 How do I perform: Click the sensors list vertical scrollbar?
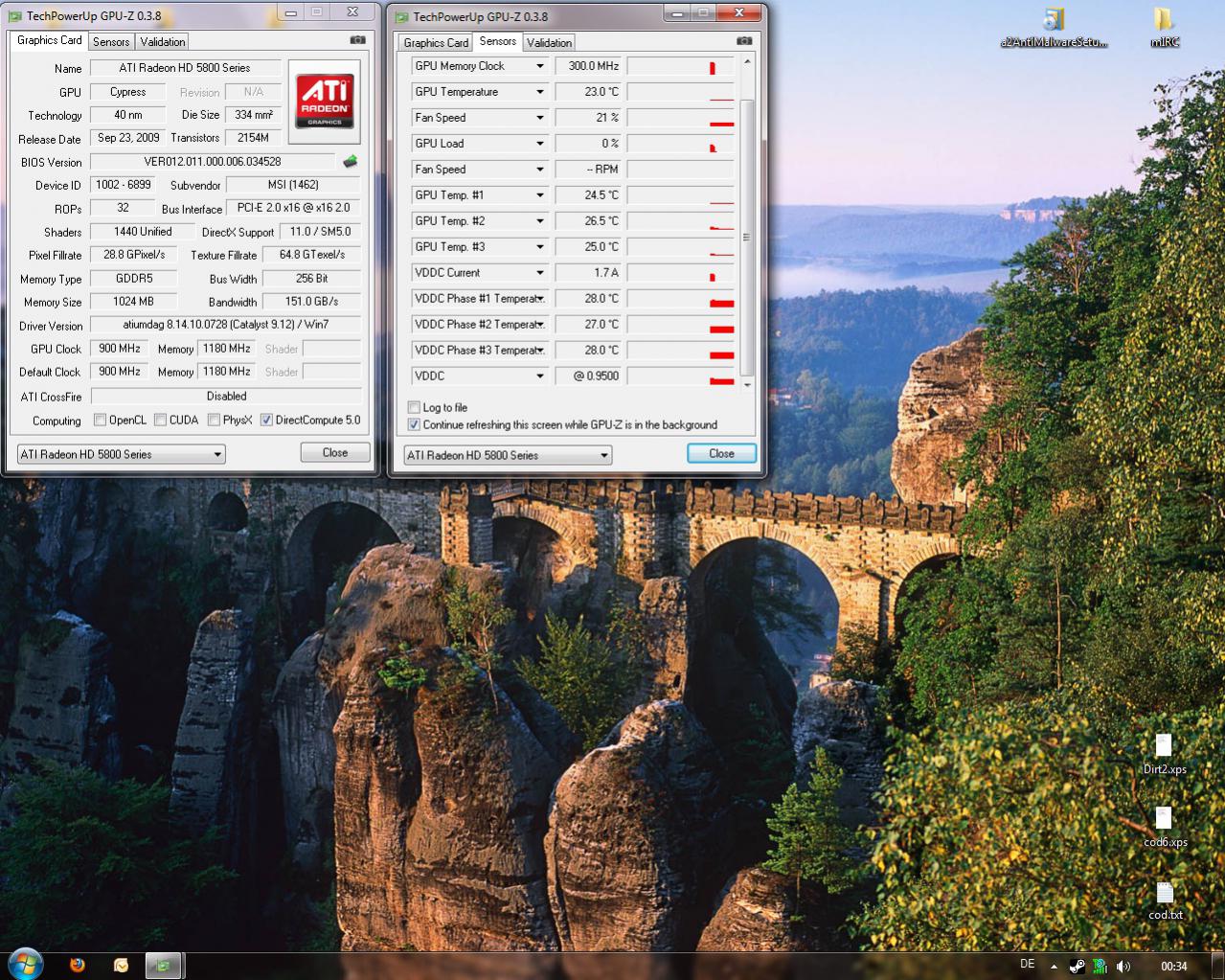tap(747, 221)
